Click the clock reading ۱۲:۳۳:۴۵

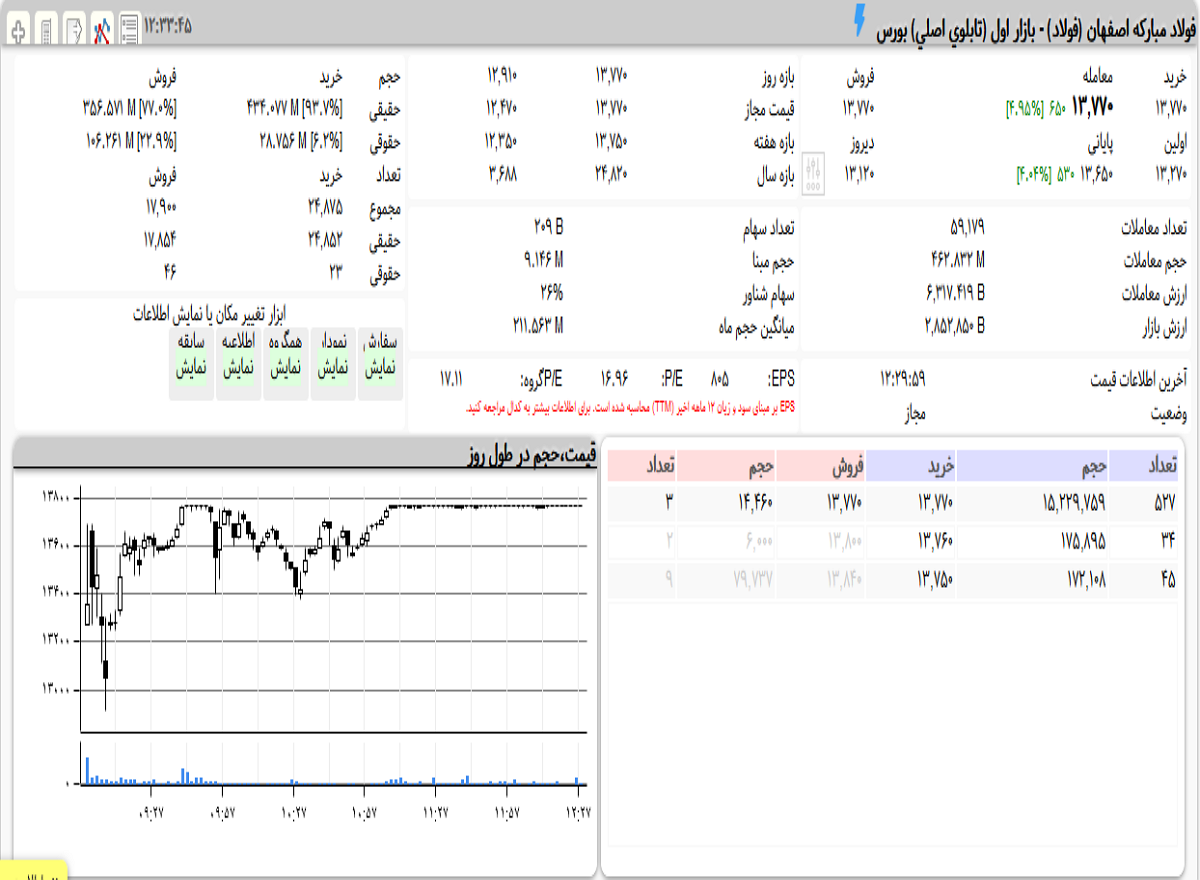point(167,24)
